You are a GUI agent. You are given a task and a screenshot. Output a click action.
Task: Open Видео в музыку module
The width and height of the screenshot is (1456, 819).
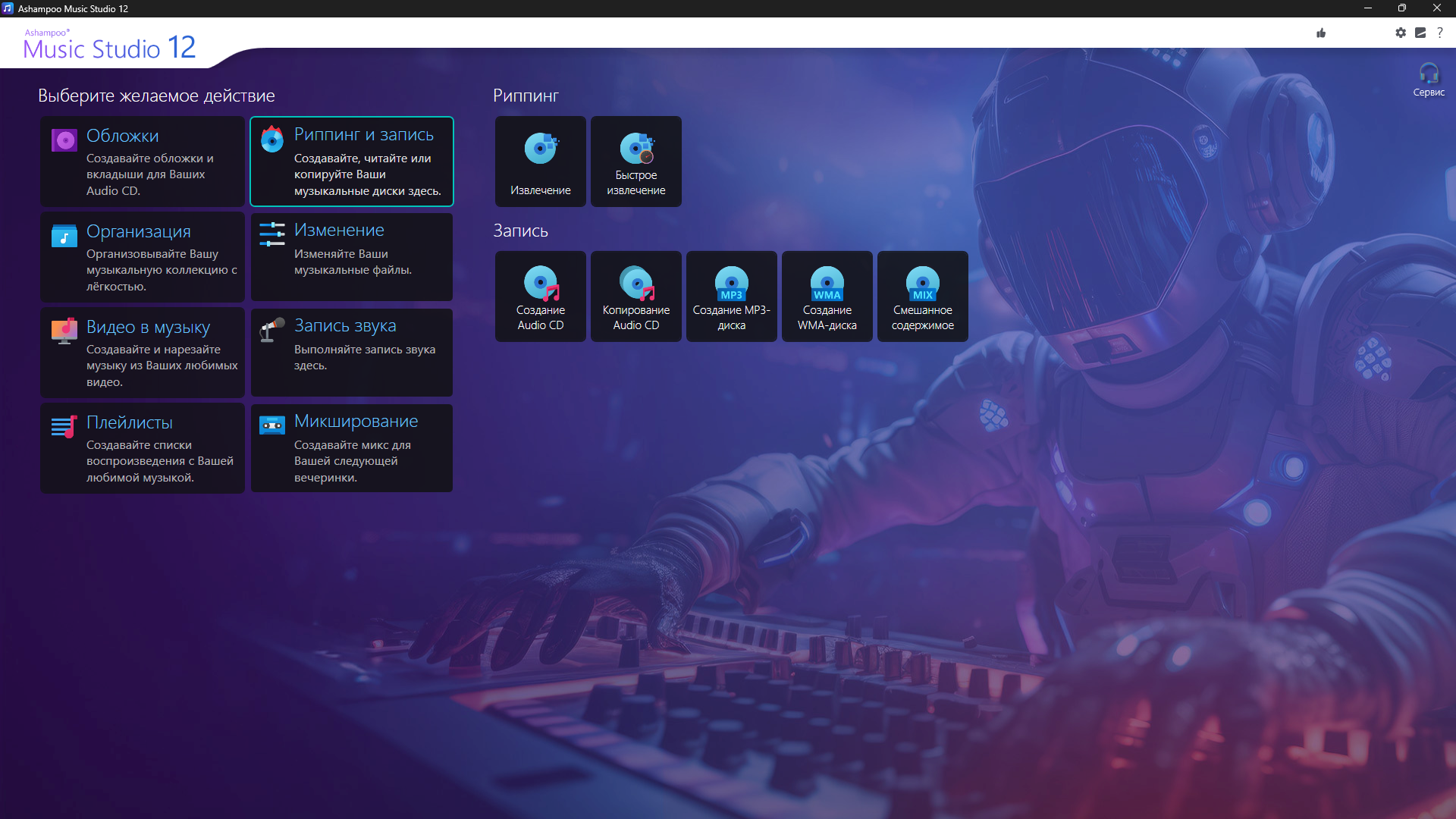pyautogui.click(x=143, y=353)
